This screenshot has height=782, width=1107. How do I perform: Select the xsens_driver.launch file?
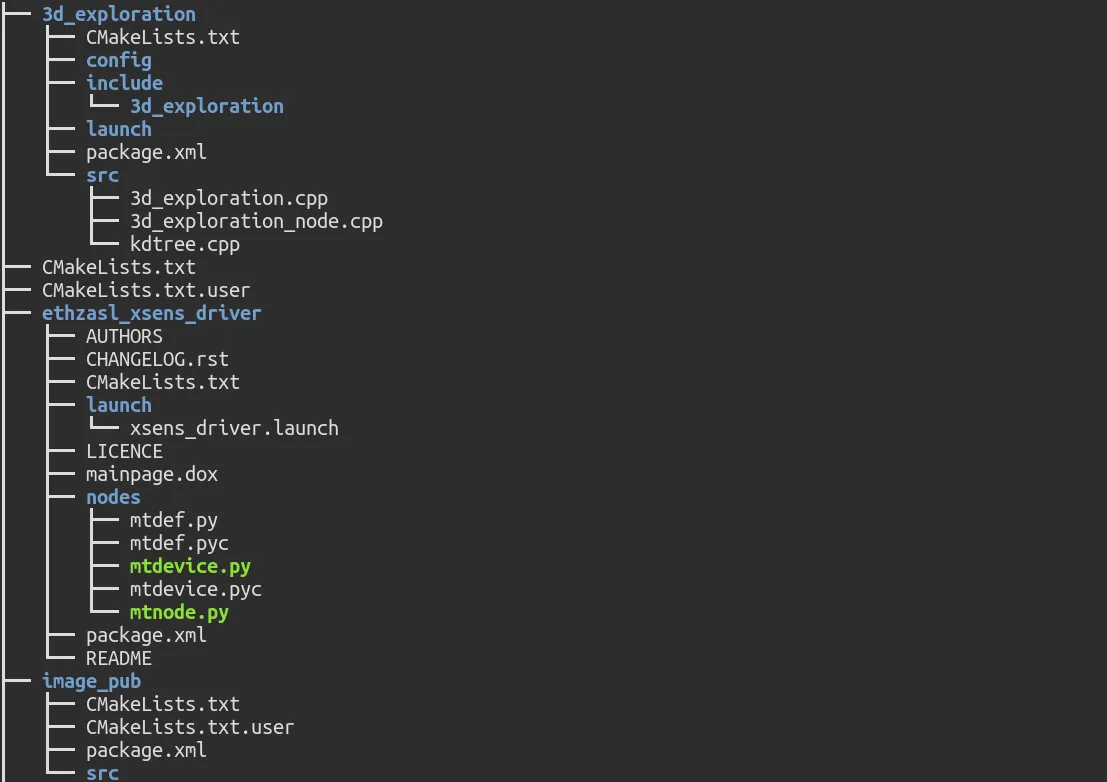234,428
